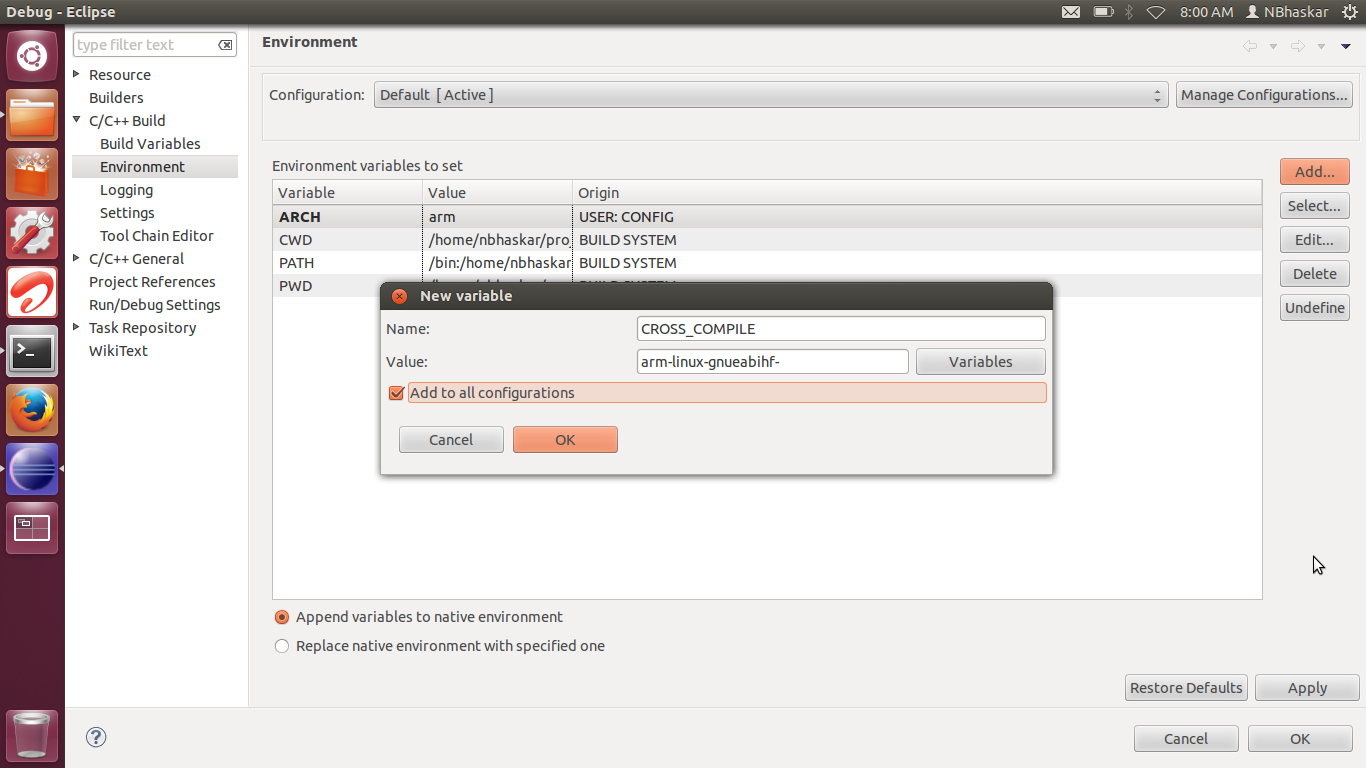
Task: Focus the Value field with arm-linux-gnueabihf-
Action: 773,362
